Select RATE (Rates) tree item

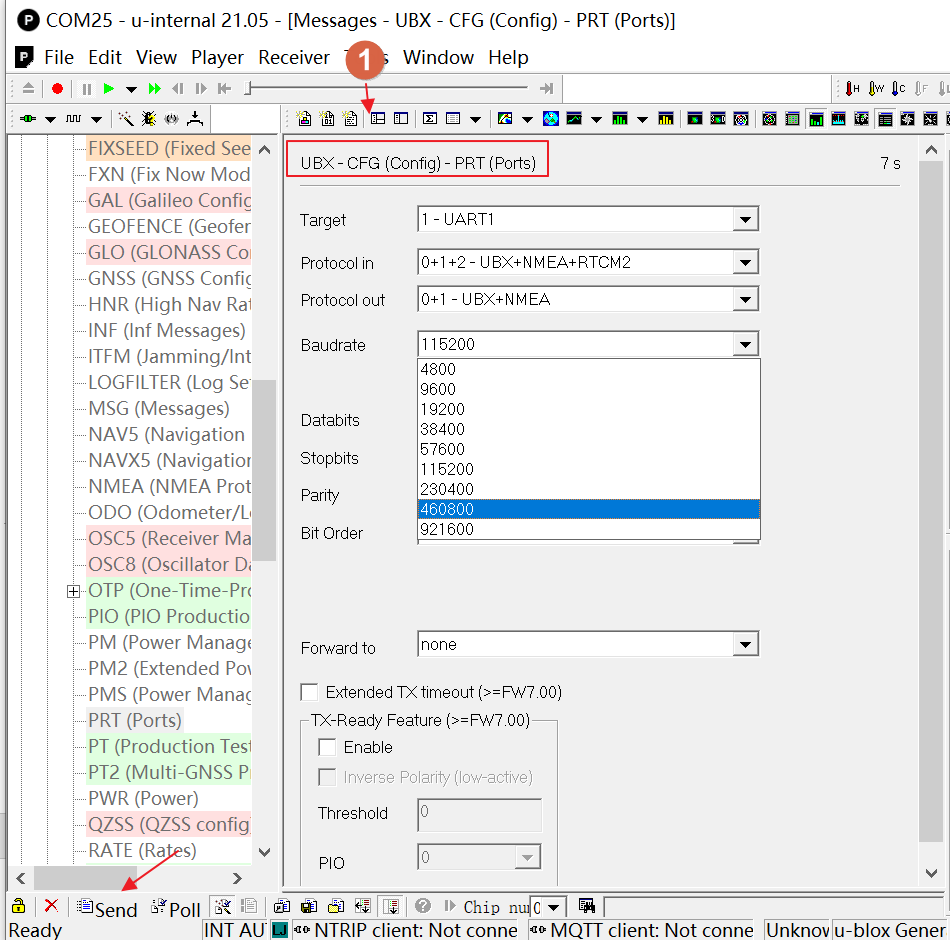tap(142, 850)
